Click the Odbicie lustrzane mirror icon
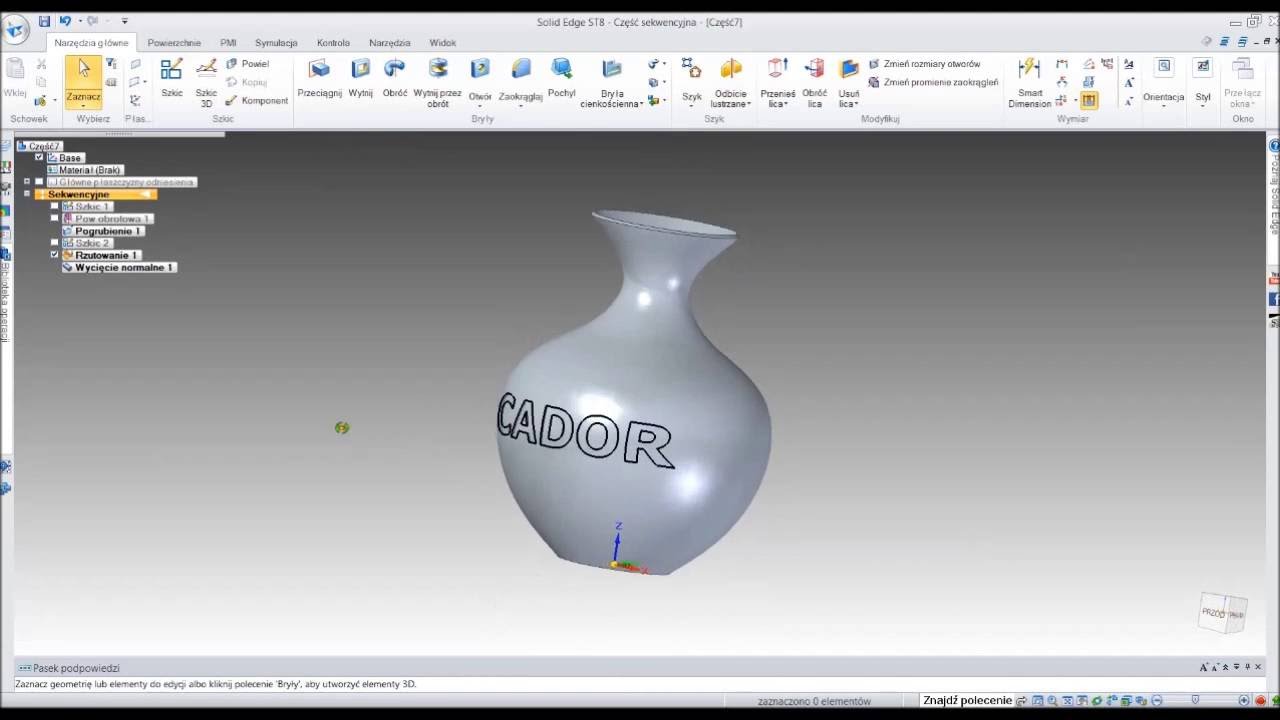 coord(731,69)
